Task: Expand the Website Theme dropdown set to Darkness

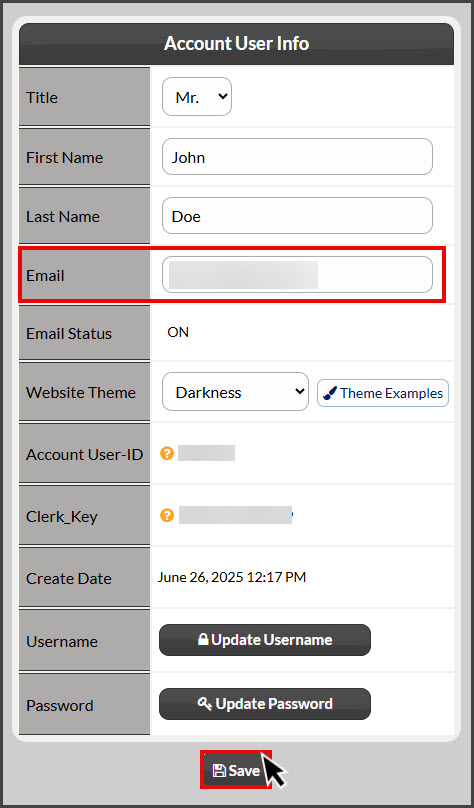Action: coord(235,392)
